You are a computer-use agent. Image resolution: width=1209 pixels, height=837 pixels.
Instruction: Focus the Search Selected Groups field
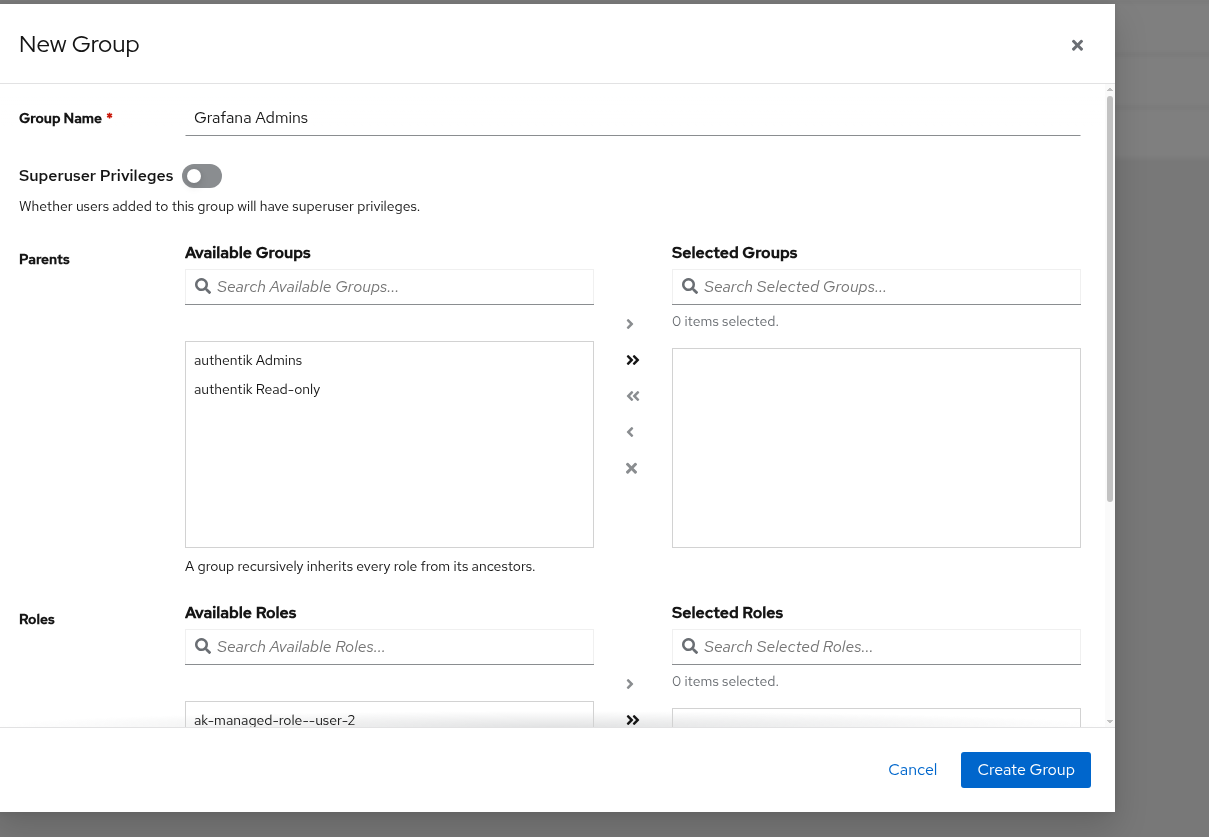877,287
